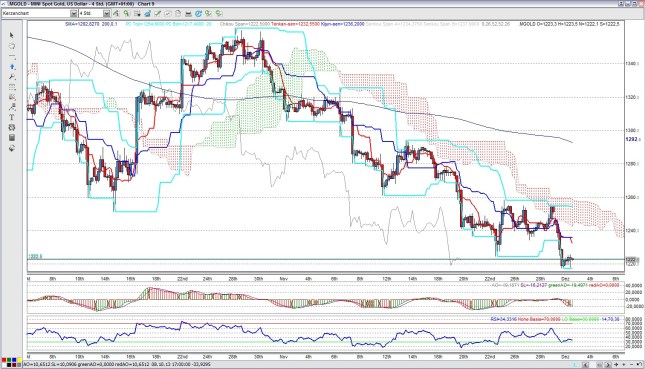
Task: Select the blue up-arrow marker tool
Action: (12, 66)
